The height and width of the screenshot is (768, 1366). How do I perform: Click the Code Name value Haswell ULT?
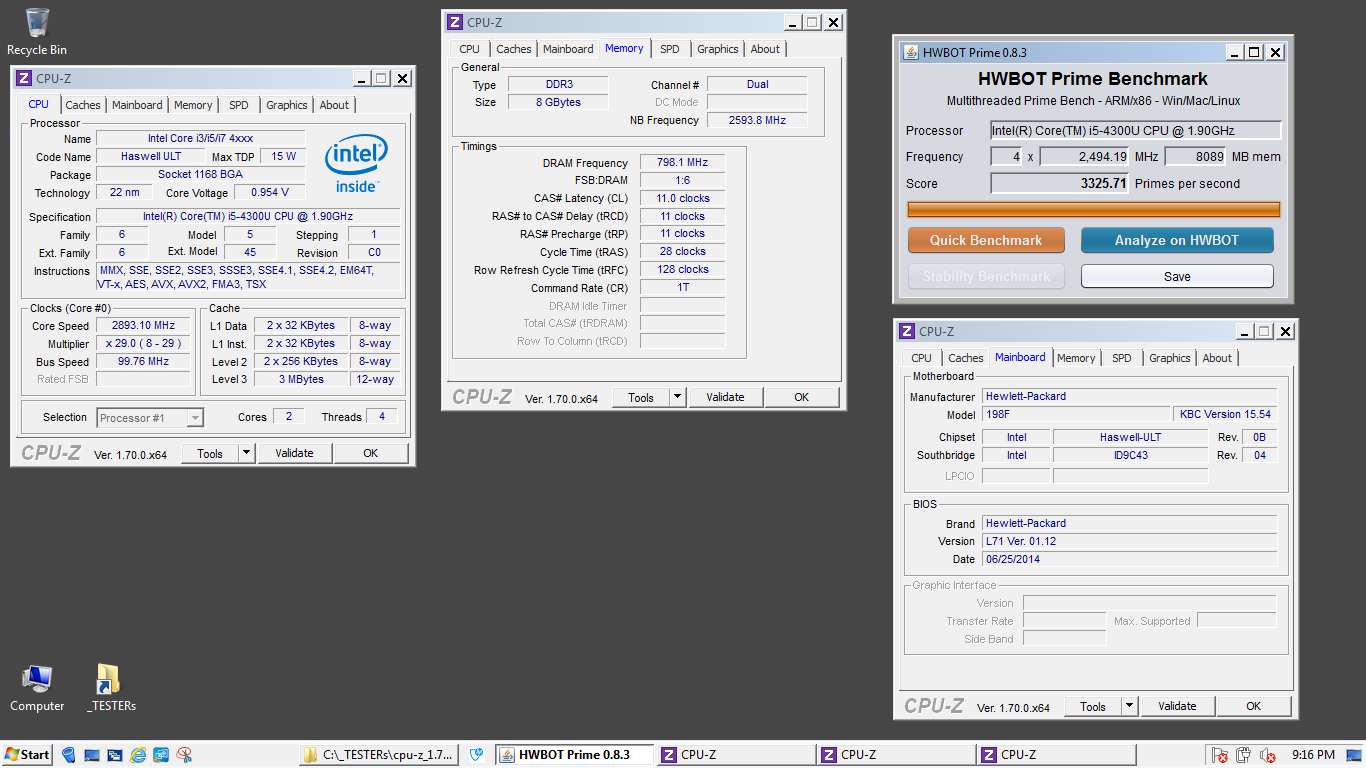[x=151, y=157]
